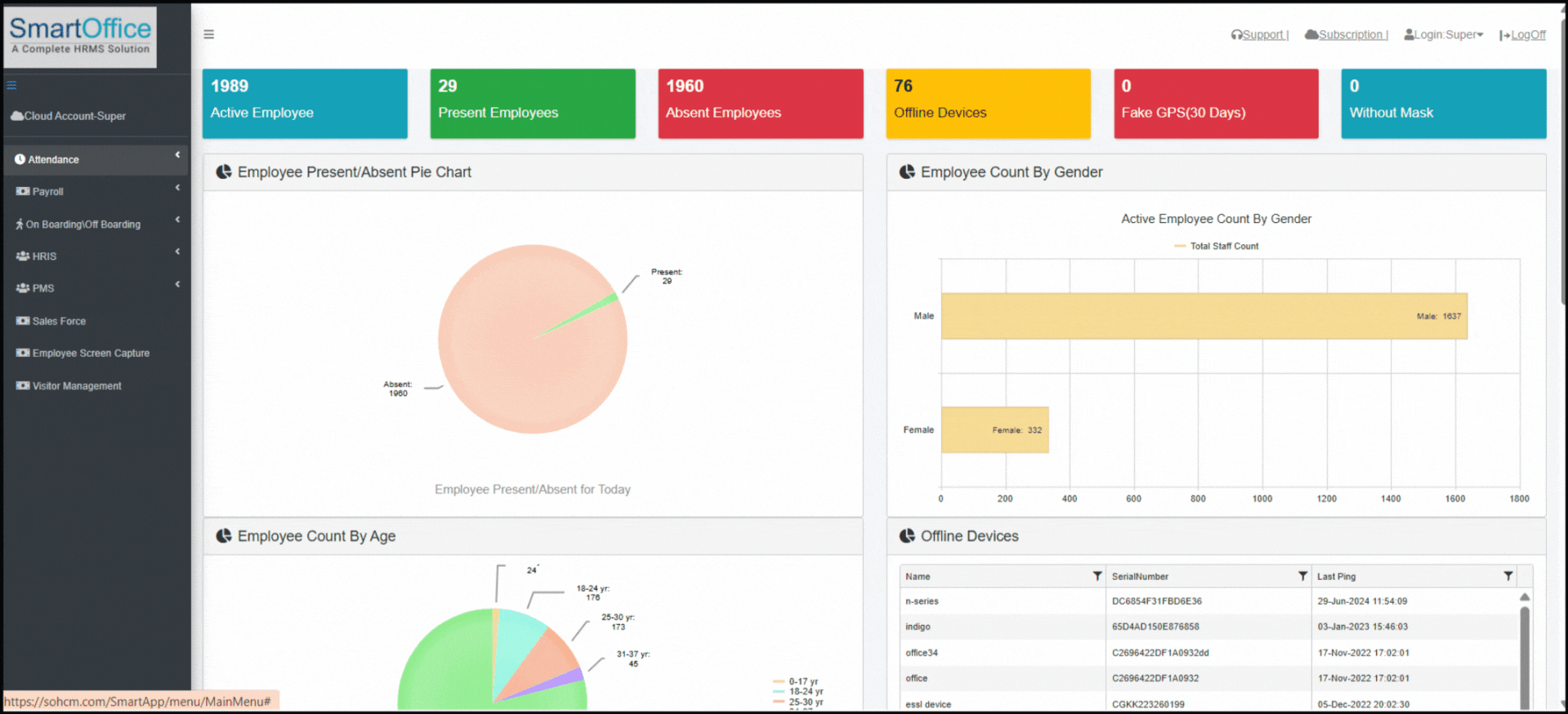Click pie icon of Employee Count By Gender

pos(907,172)
